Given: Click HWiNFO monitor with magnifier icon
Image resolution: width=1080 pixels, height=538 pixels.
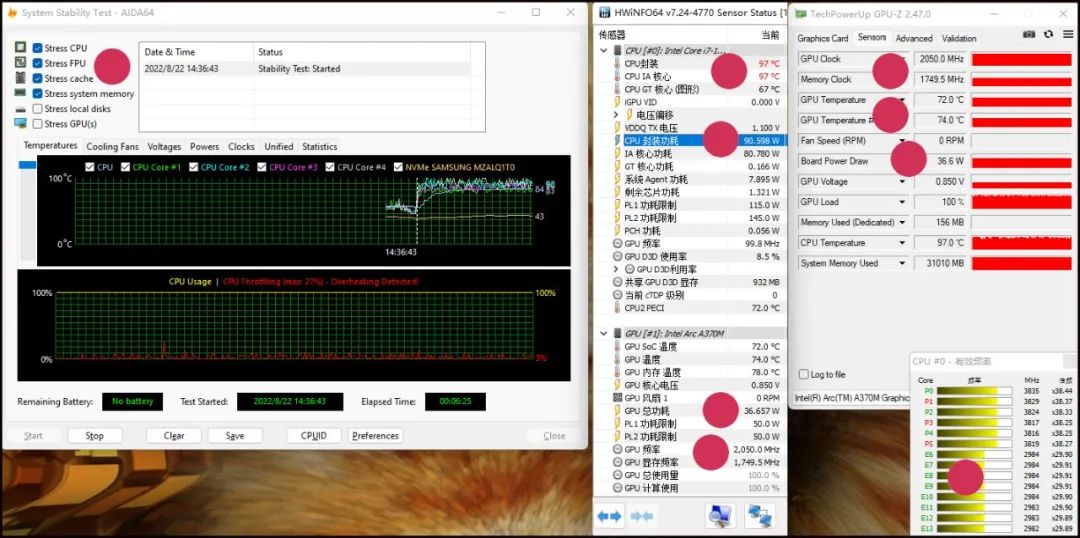Looking at the screenshot, I should [x=720, y=515].
